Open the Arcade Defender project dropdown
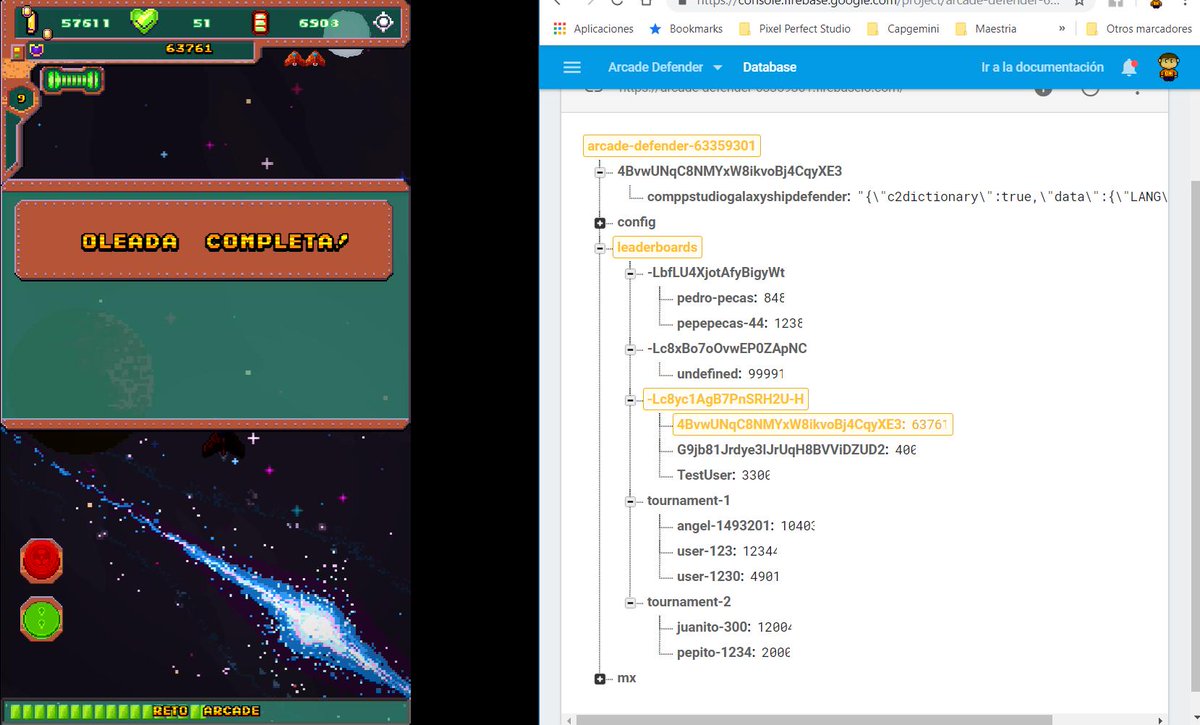 coord(665,67)
